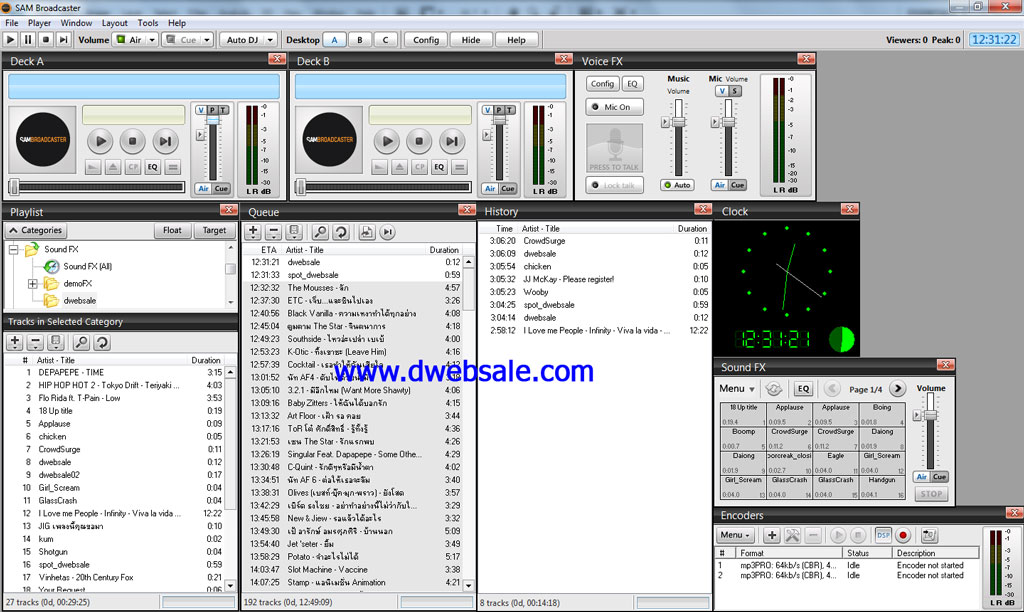
Task: Open File menu
Action: (x=12, y=23)
